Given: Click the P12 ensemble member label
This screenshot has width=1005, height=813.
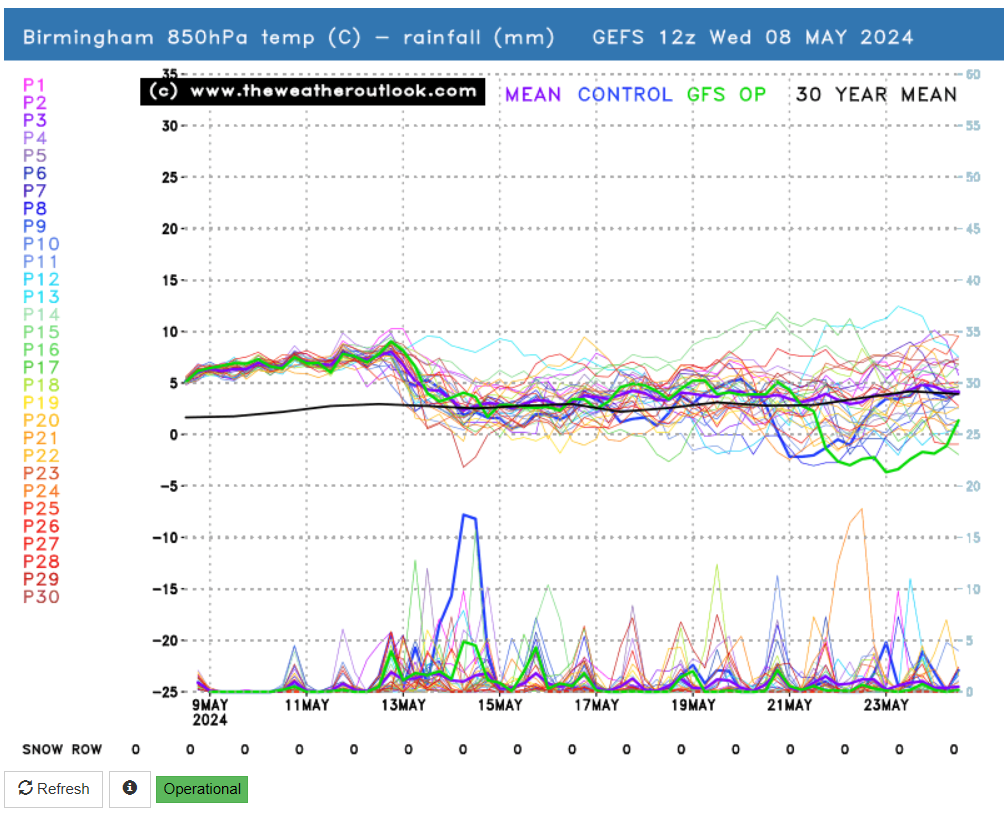Looking at the screenshot, I should [x=41, y=279].
